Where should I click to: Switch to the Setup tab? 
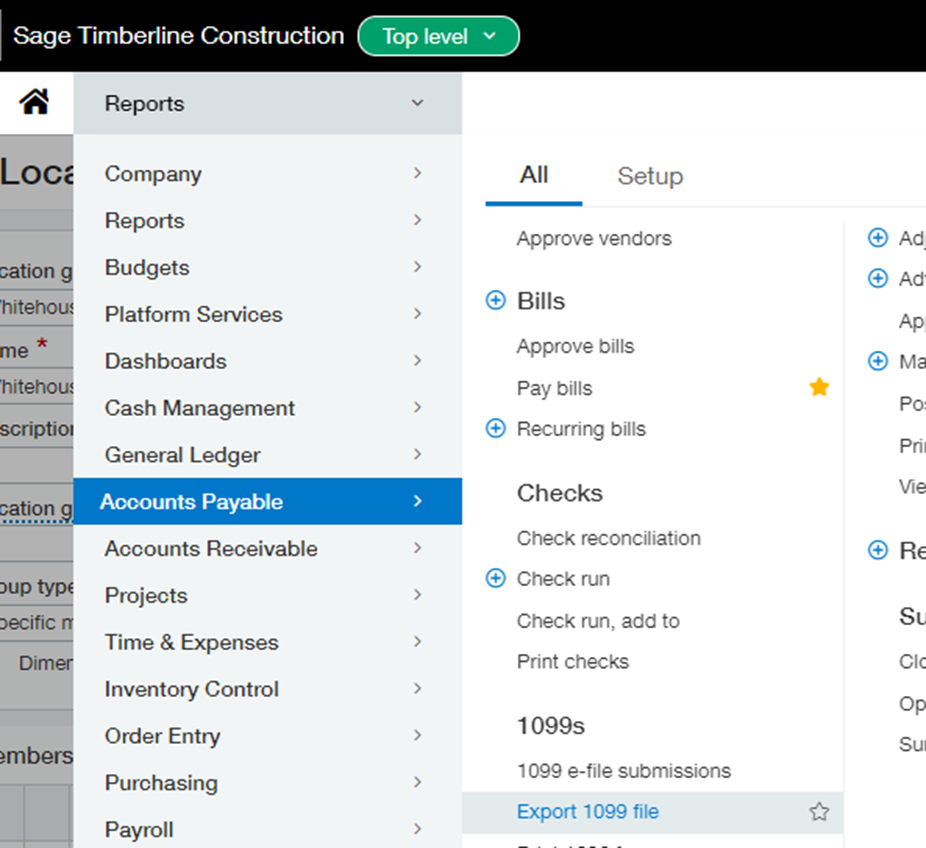(650, 176)
